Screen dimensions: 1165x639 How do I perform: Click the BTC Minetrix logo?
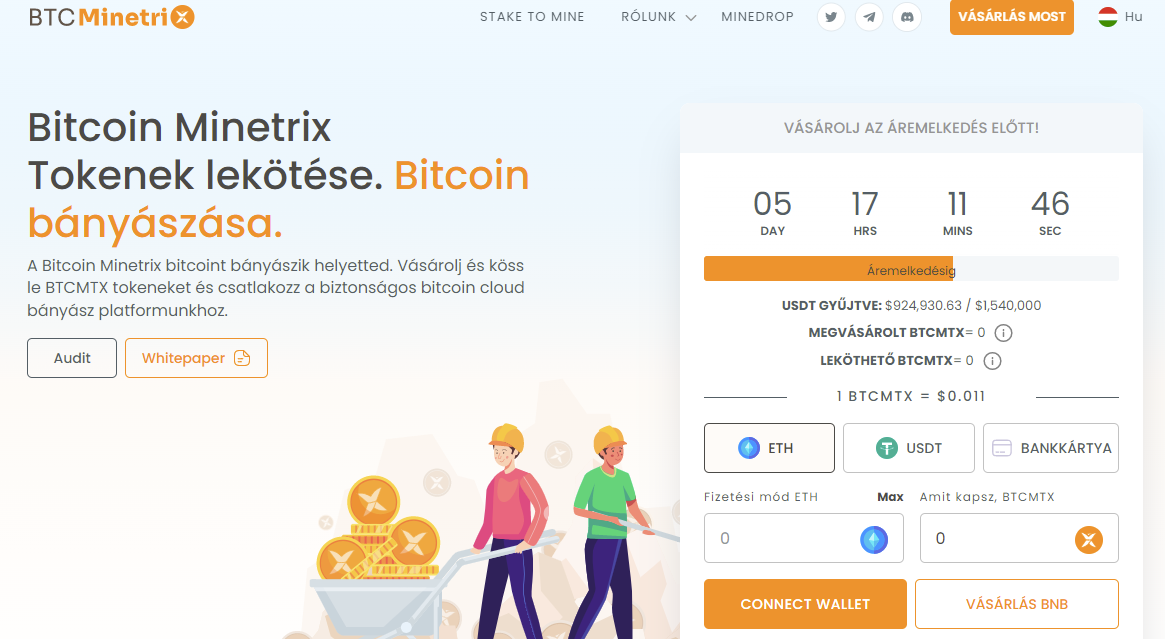click(111, 17)
